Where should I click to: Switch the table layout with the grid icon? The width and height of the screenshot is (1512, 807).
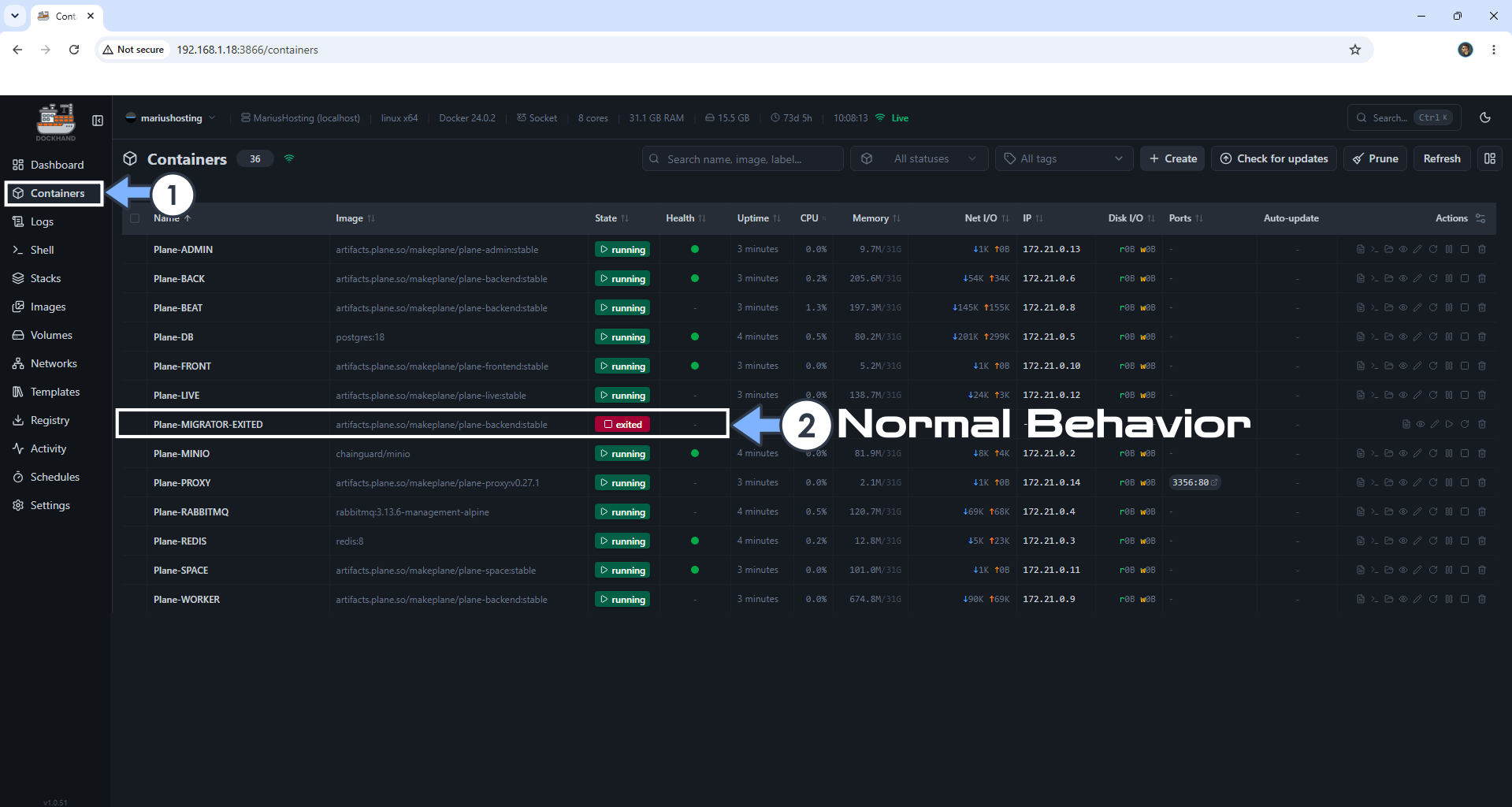pos(1489,158)
